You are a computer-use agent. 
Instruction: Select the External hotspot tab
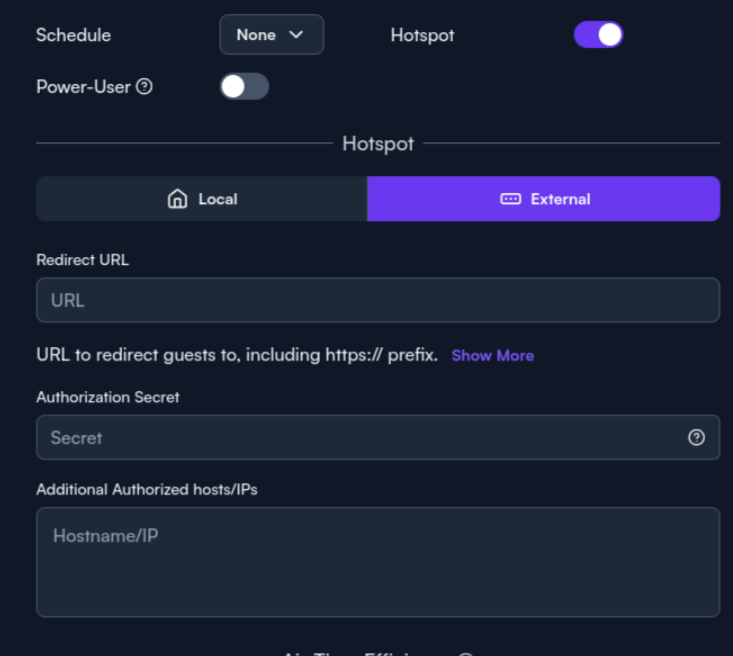(544, 199)
